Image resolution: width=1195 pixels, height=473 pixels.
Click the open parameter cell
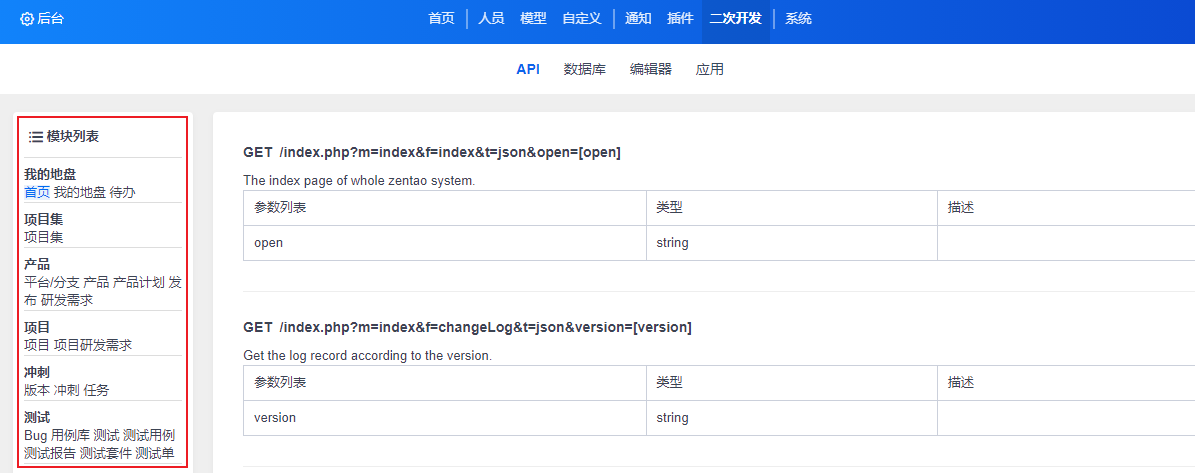pos(444,243)
